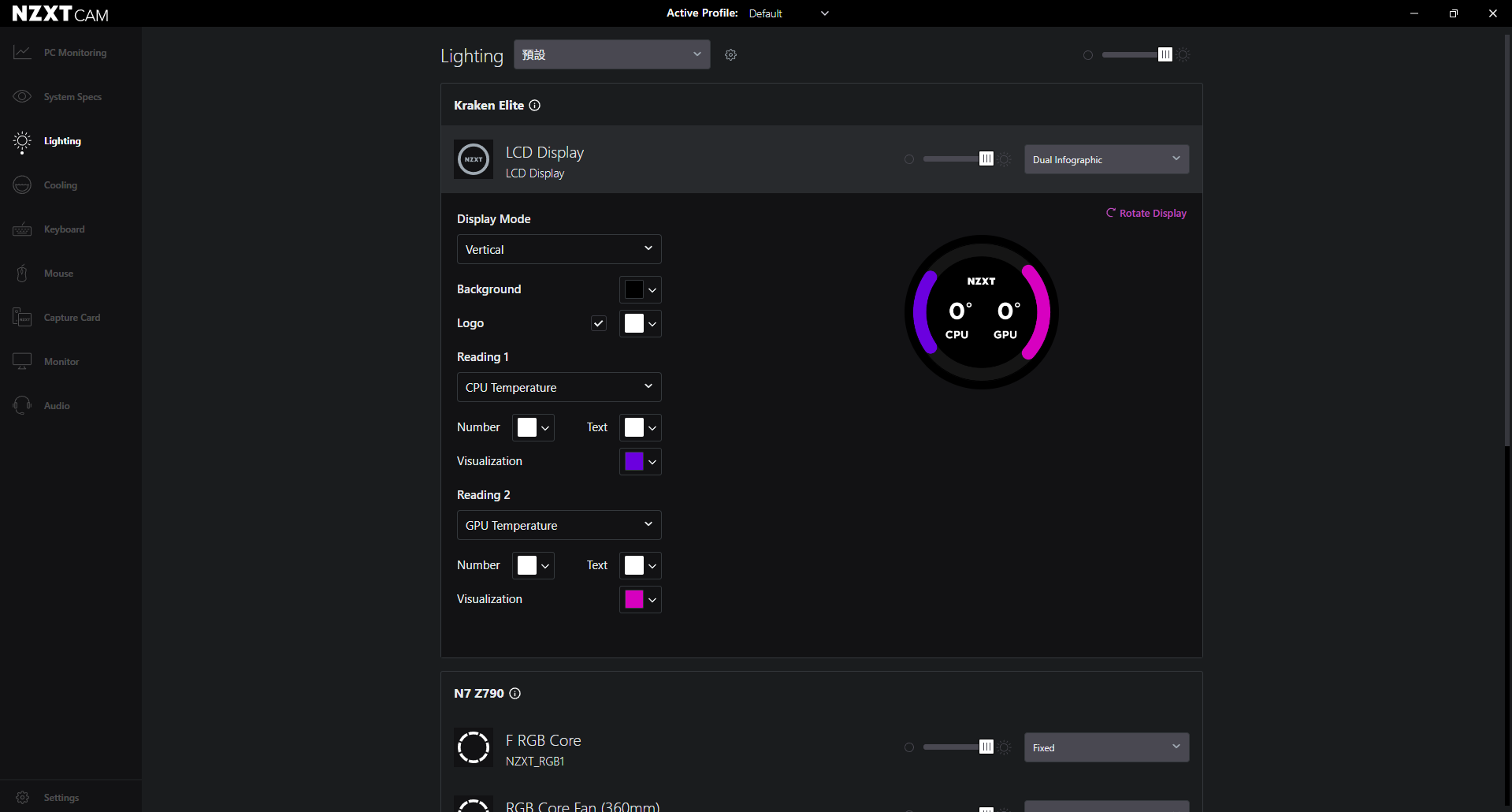The width and height of the screenshot is (1512, 812).
Task: Open Dual Infographic mode dropdown
Action: tap(1106, 159)
